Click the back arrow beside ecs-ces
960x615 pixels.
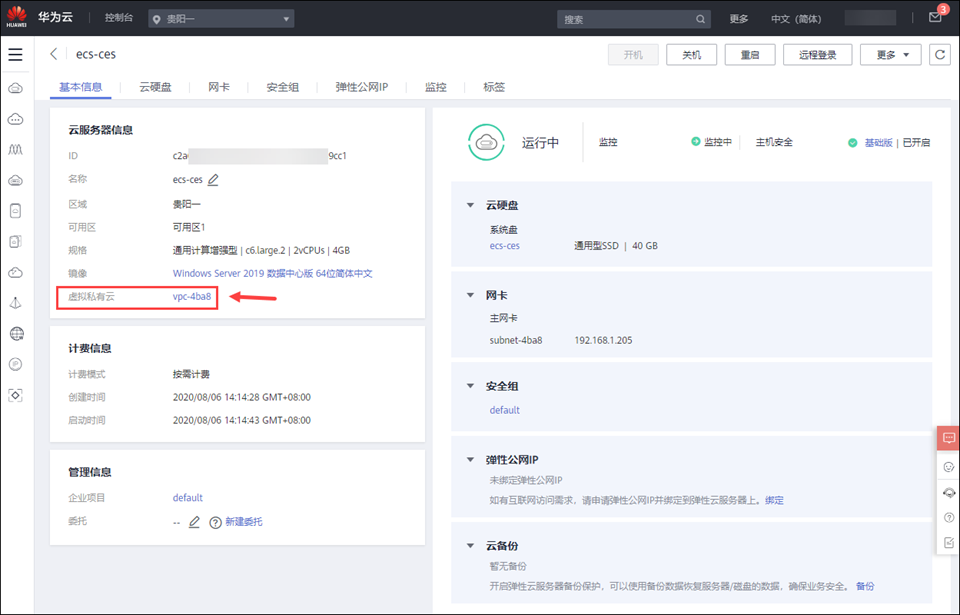point(53,54)
